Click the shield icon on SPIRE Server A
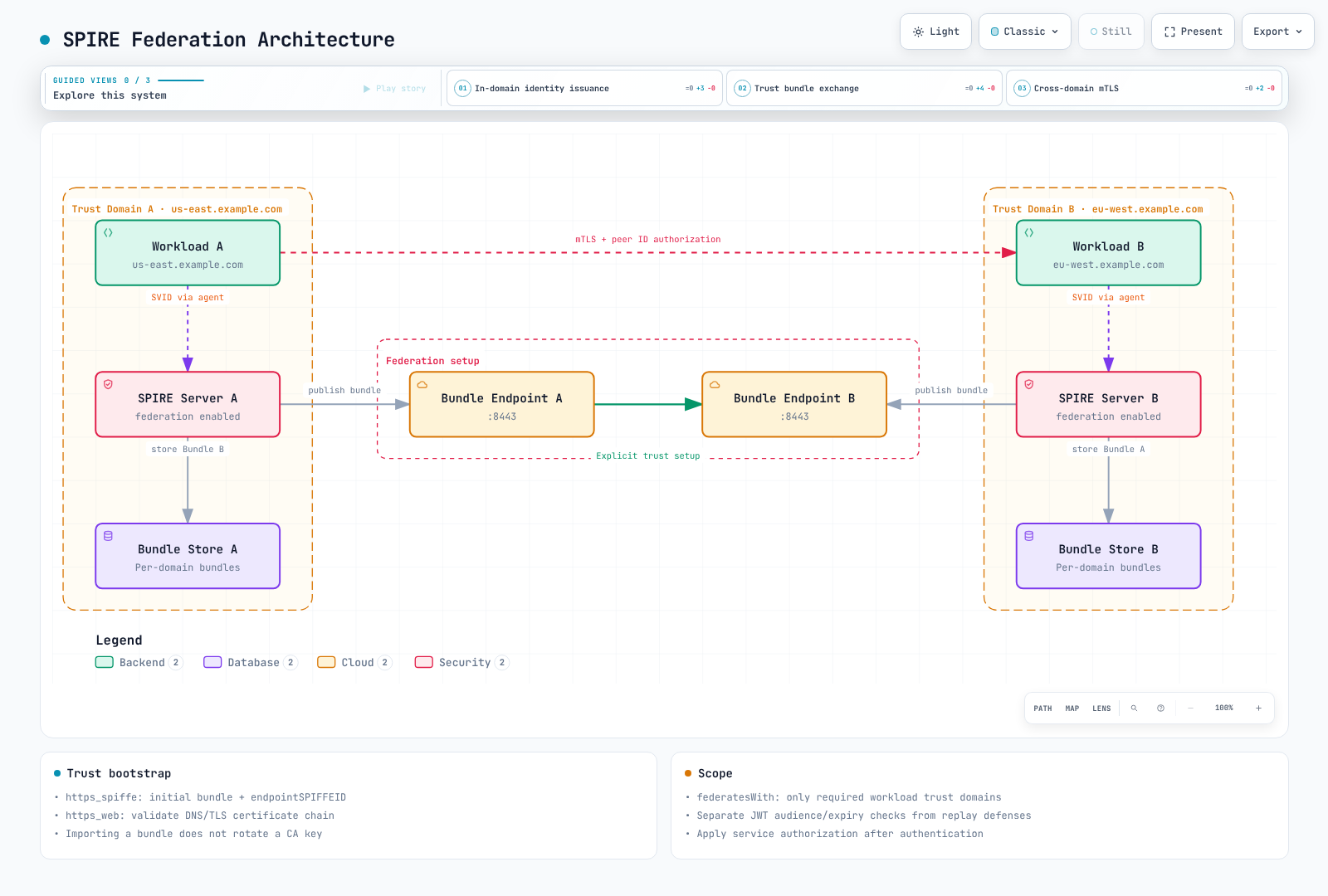The width and height of the screenshot is (1328, 896). (x=108, y=385)
